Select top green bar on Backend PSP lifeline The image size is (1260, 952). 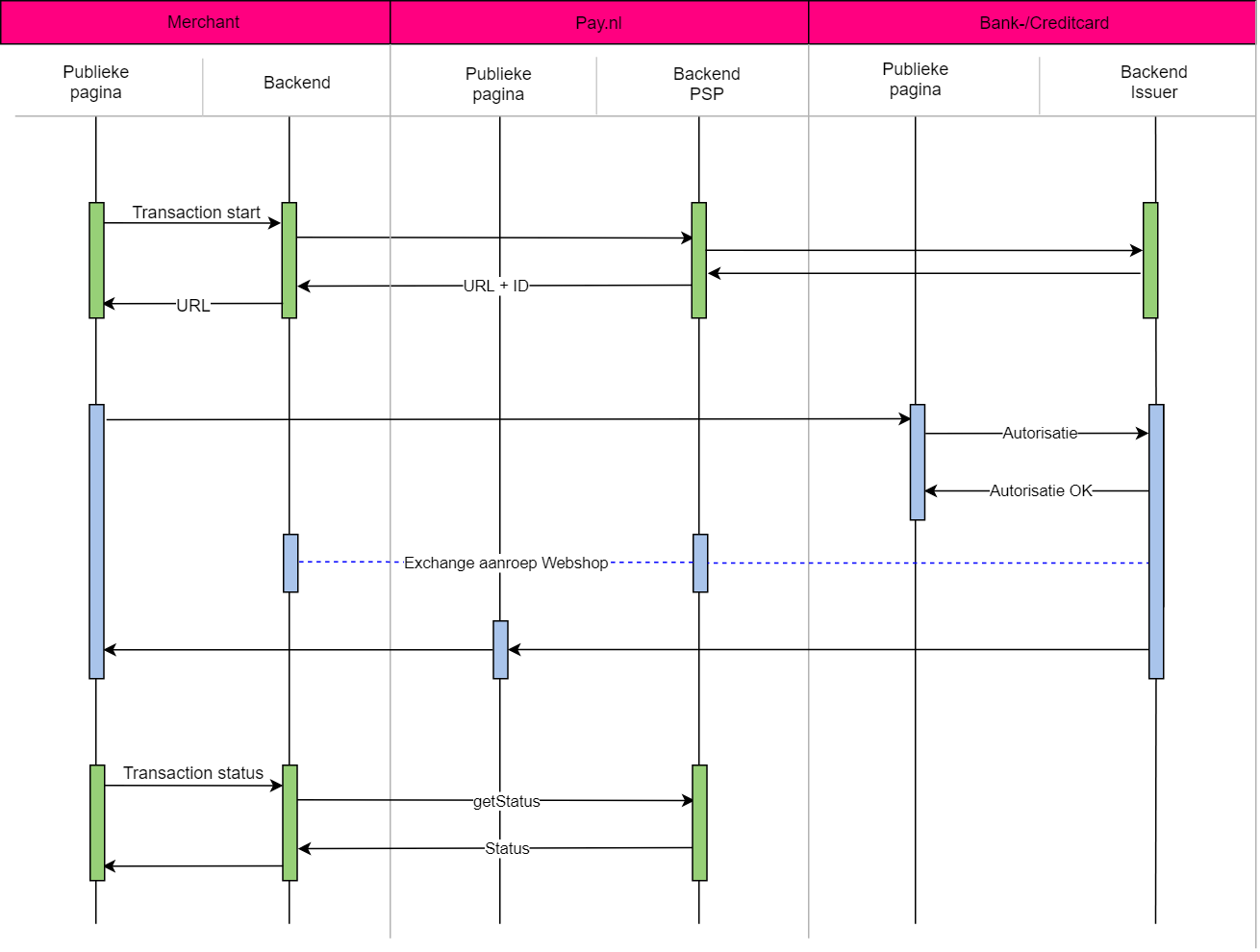coord(699,260)
